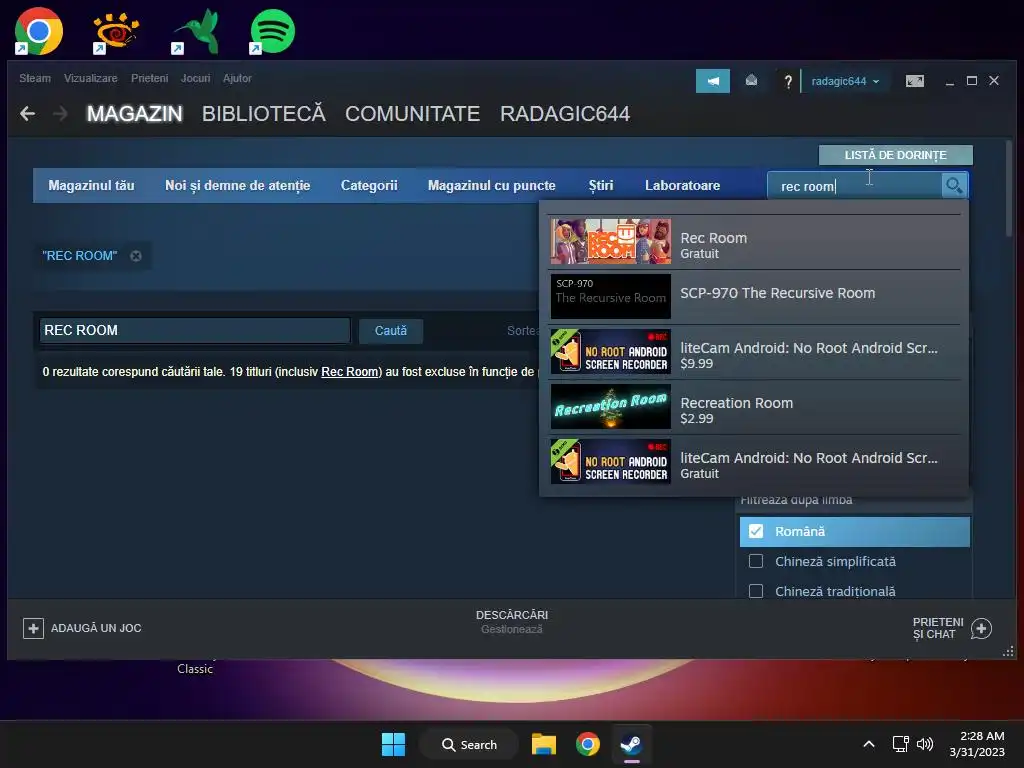Open the Categorii store menu
Viewport: 1024px width, 768px height.
[369, 185]
